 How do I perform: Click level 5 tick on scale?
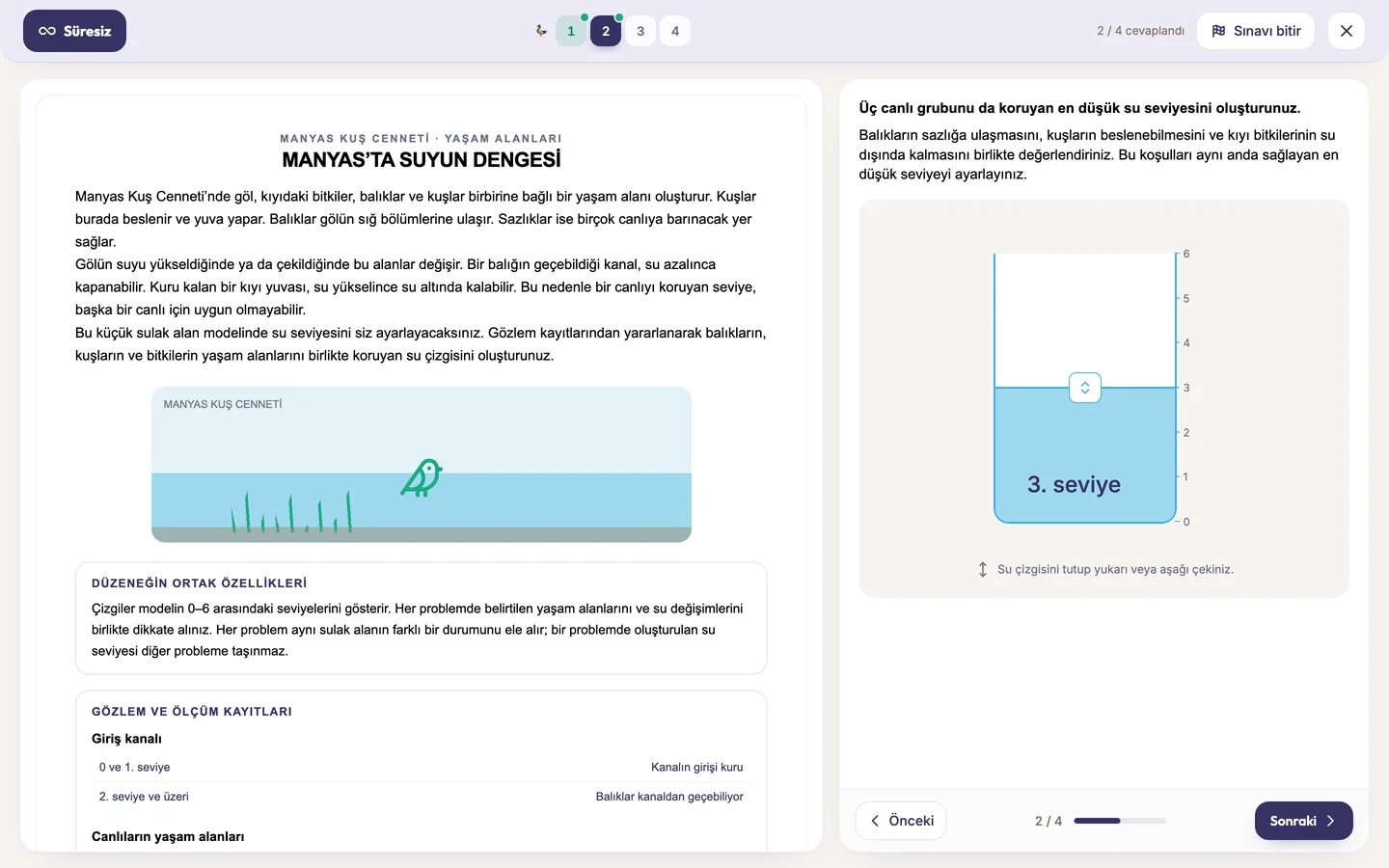pyautogui.click(x=1185, y=299)
